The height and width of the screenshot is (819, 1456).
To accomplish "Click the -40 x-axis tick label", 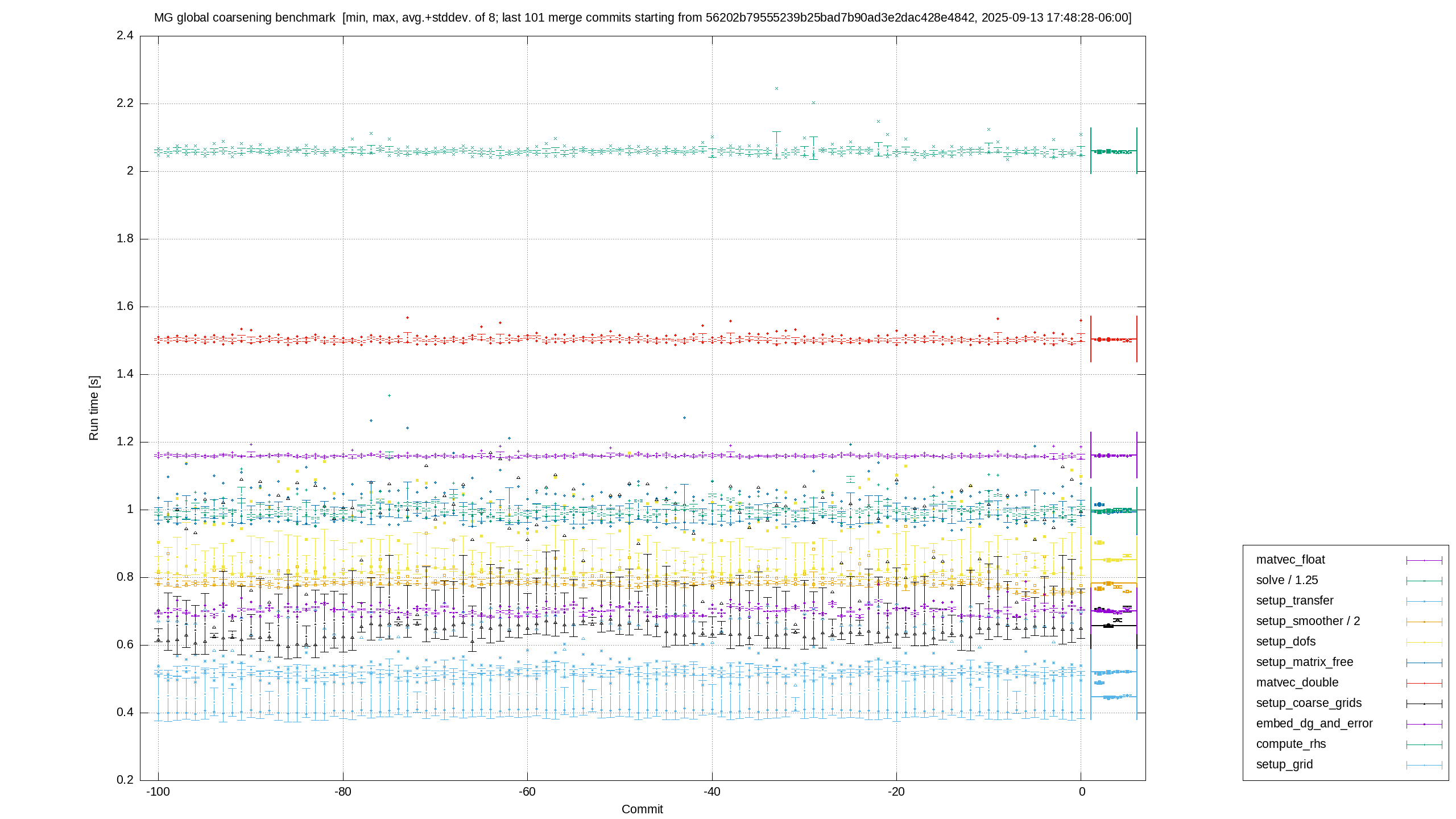I will point(712,792).
